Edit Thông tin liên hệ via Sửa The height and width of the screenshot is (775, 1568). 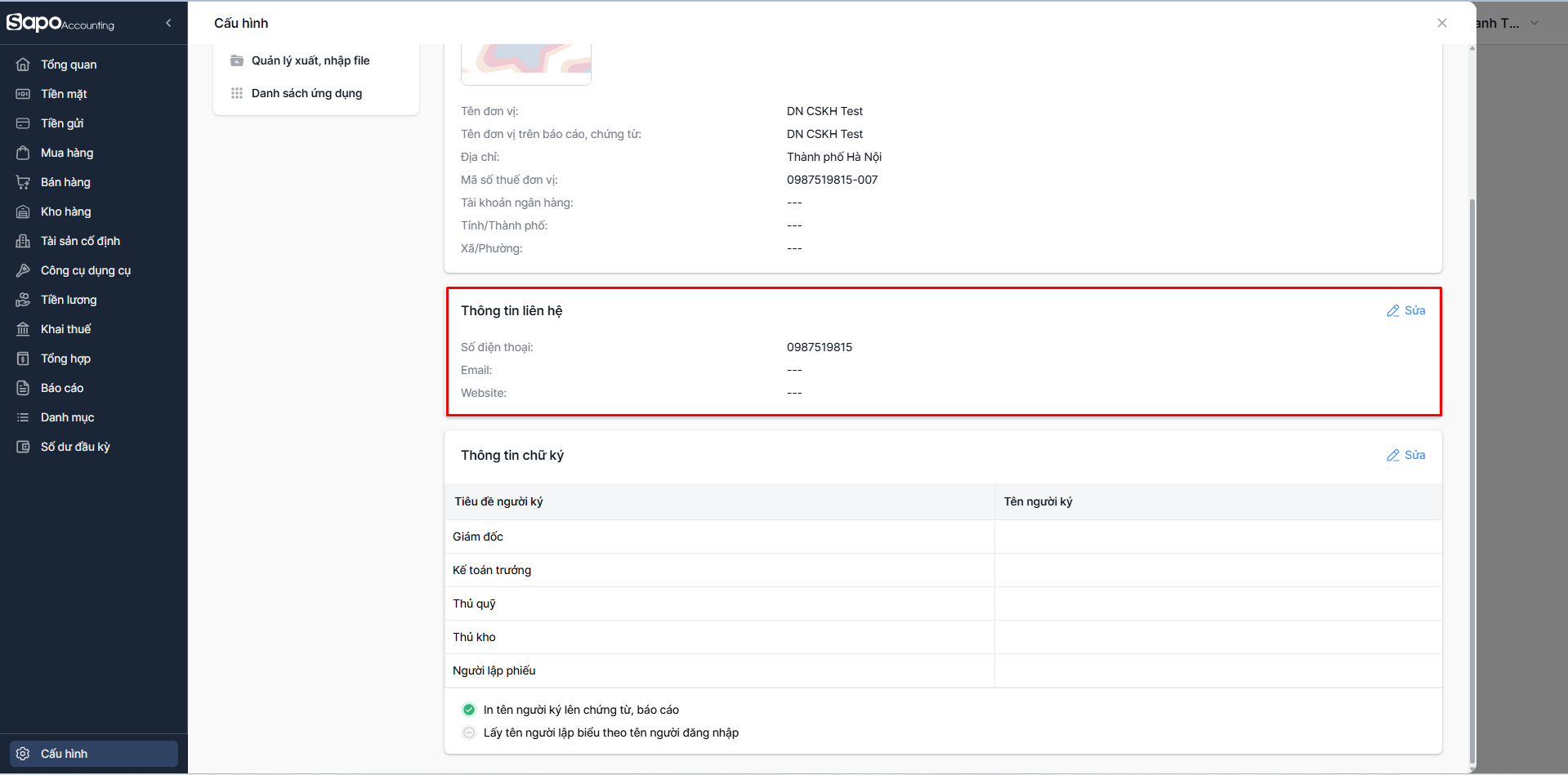[1406, 310]
